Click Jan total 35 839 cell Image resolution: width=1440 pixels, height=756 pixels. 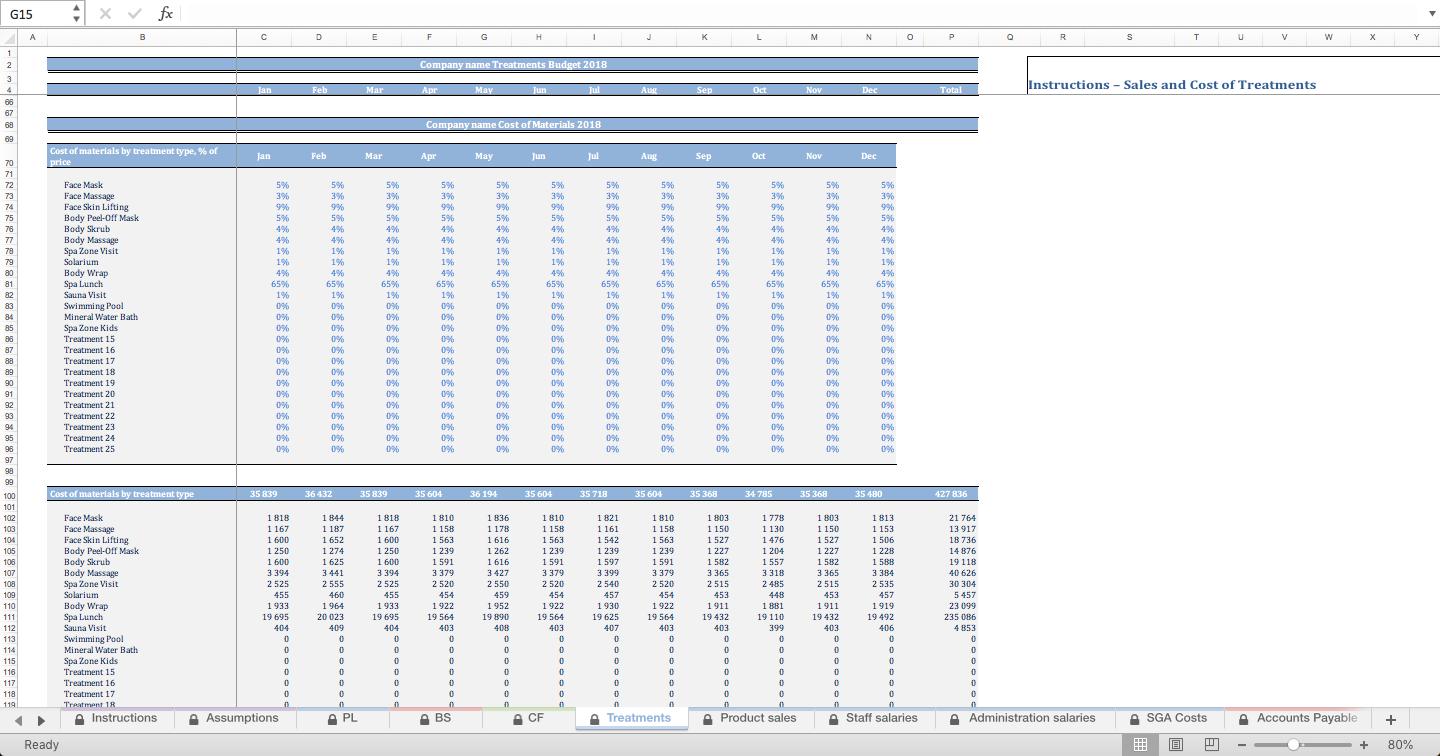point(264,494)
